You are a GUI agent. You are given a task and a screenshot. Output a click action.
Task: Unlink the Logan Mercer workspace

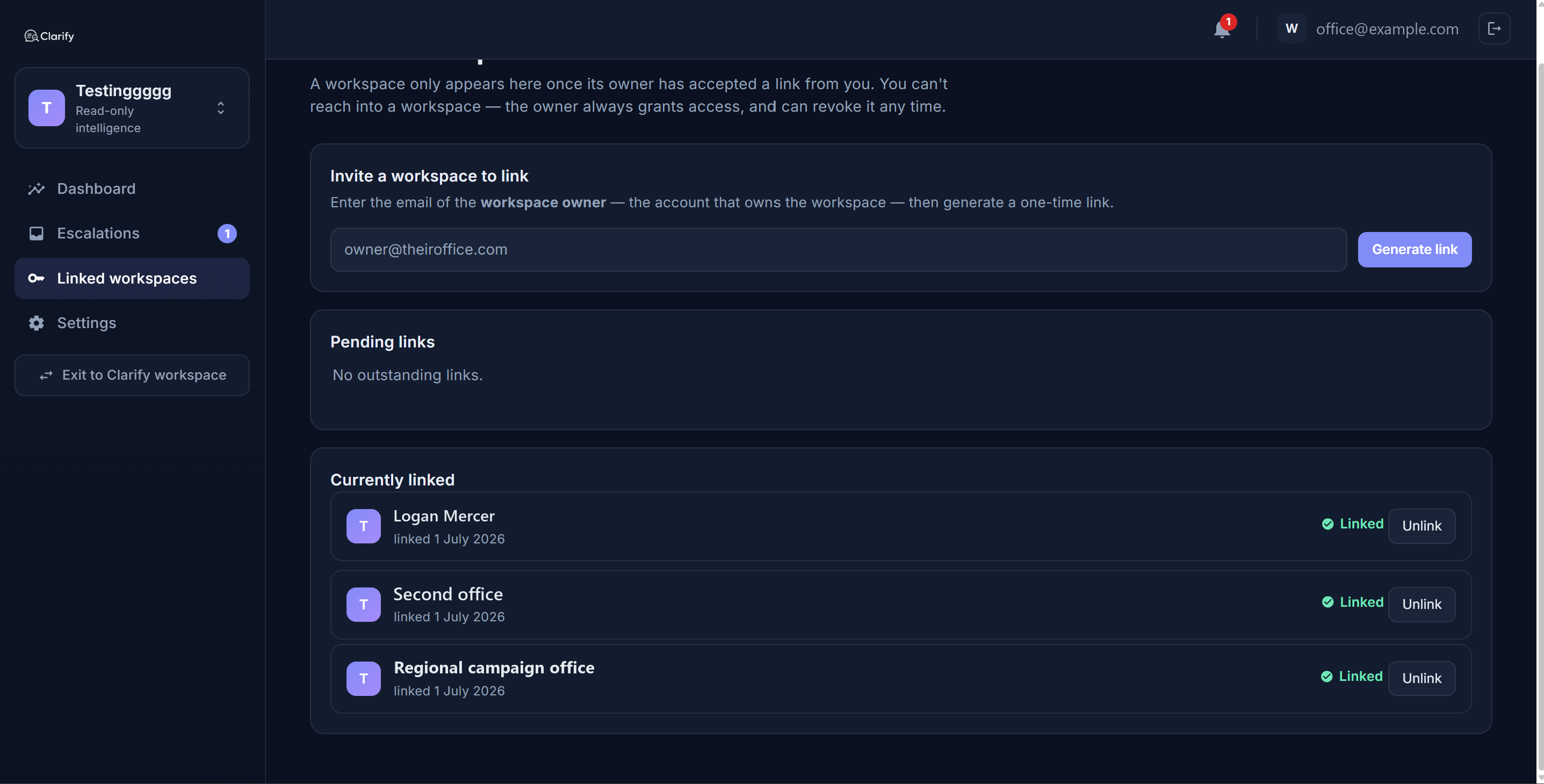(x=1421, y=526)
